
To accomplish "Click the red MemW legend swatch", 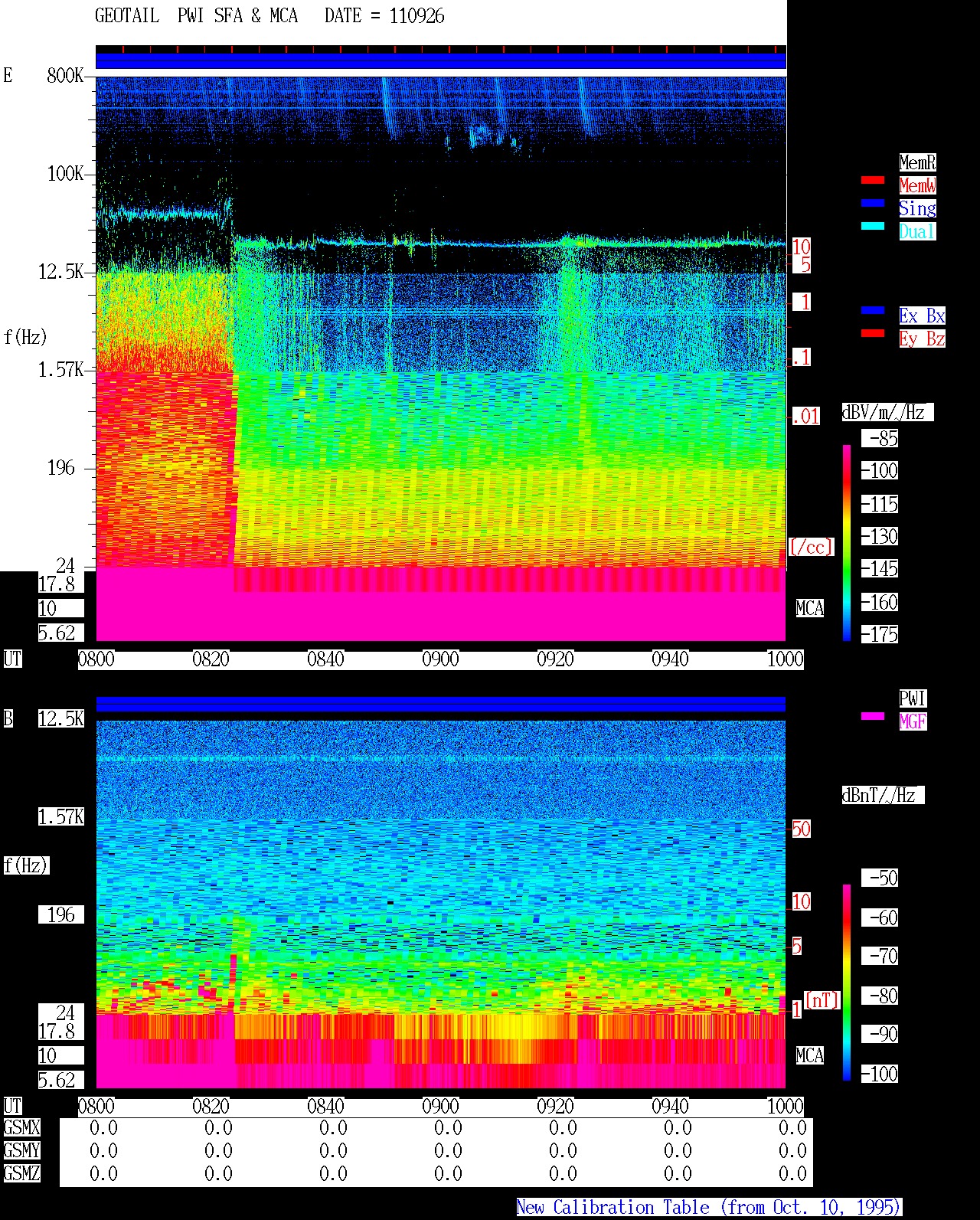I will (x=873, y=180).
